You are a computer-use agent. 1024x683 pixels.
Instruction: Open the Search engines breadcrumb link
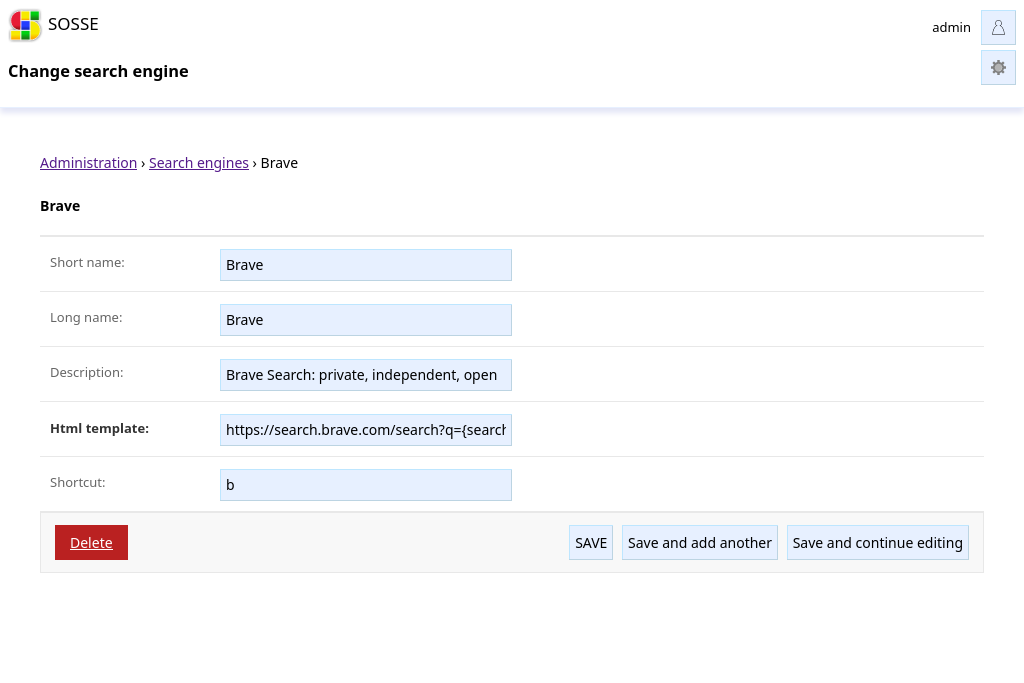pos(199,163)
